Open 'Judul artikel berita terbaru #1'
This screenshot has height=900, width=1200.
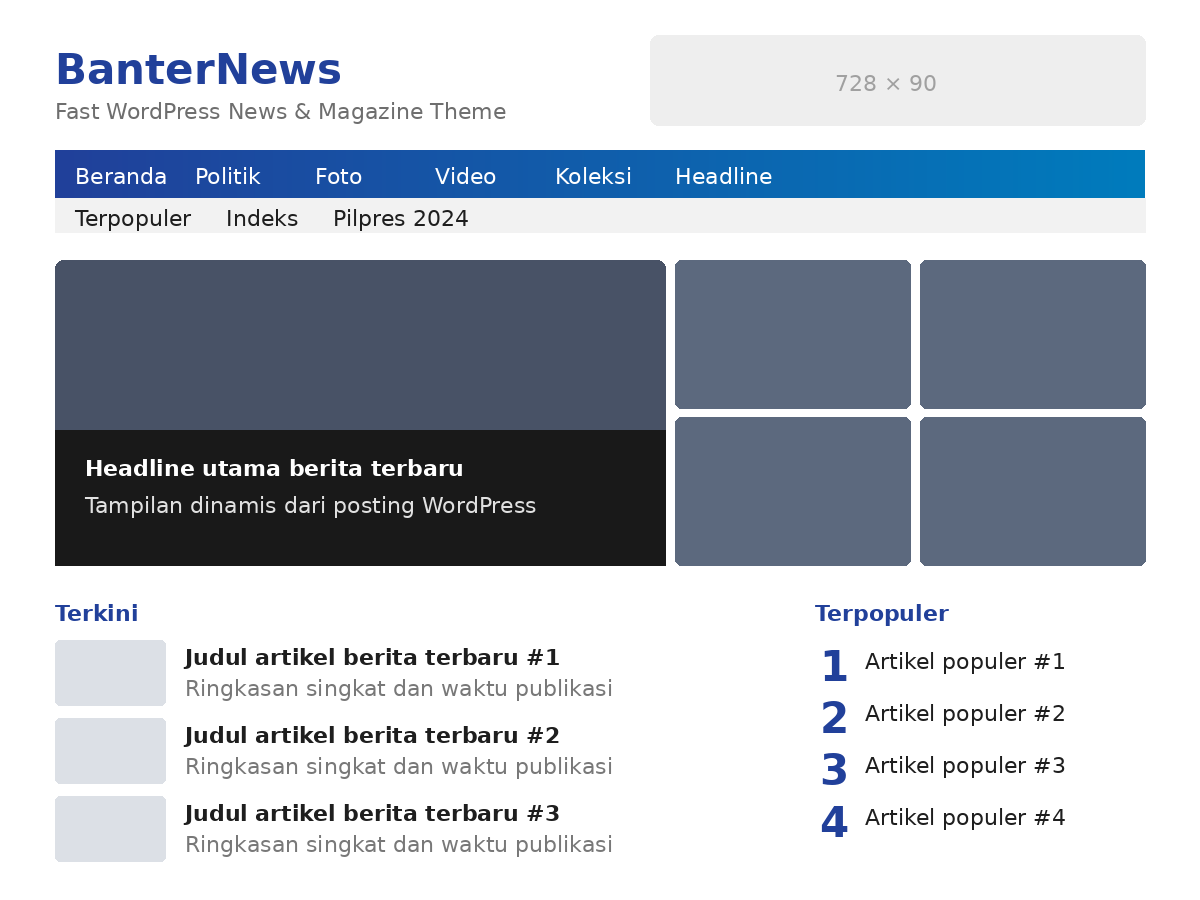(372, 658)
